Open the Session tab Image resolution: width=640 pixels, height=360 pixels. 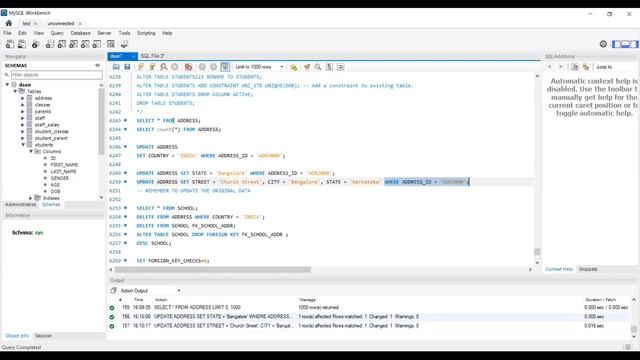point(43,336)
